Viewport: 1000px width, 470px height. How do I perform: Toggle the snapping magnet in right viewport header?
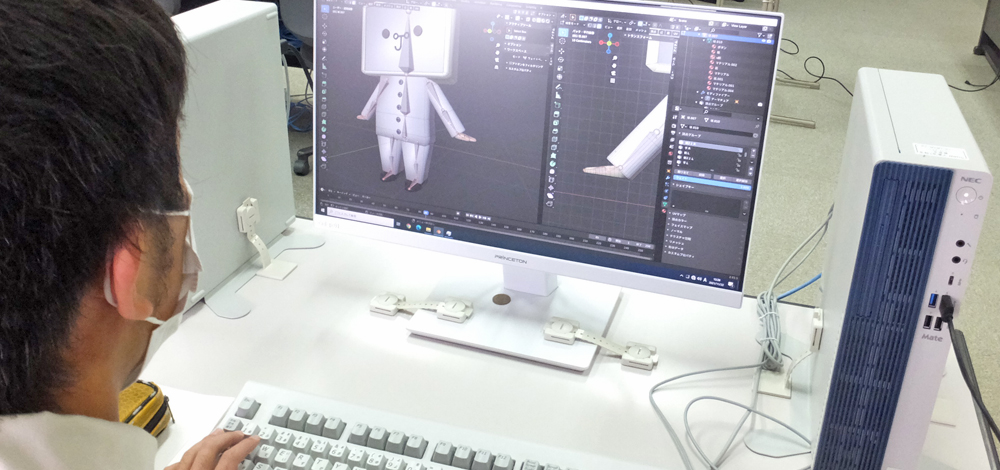click(x=640, y=24)
